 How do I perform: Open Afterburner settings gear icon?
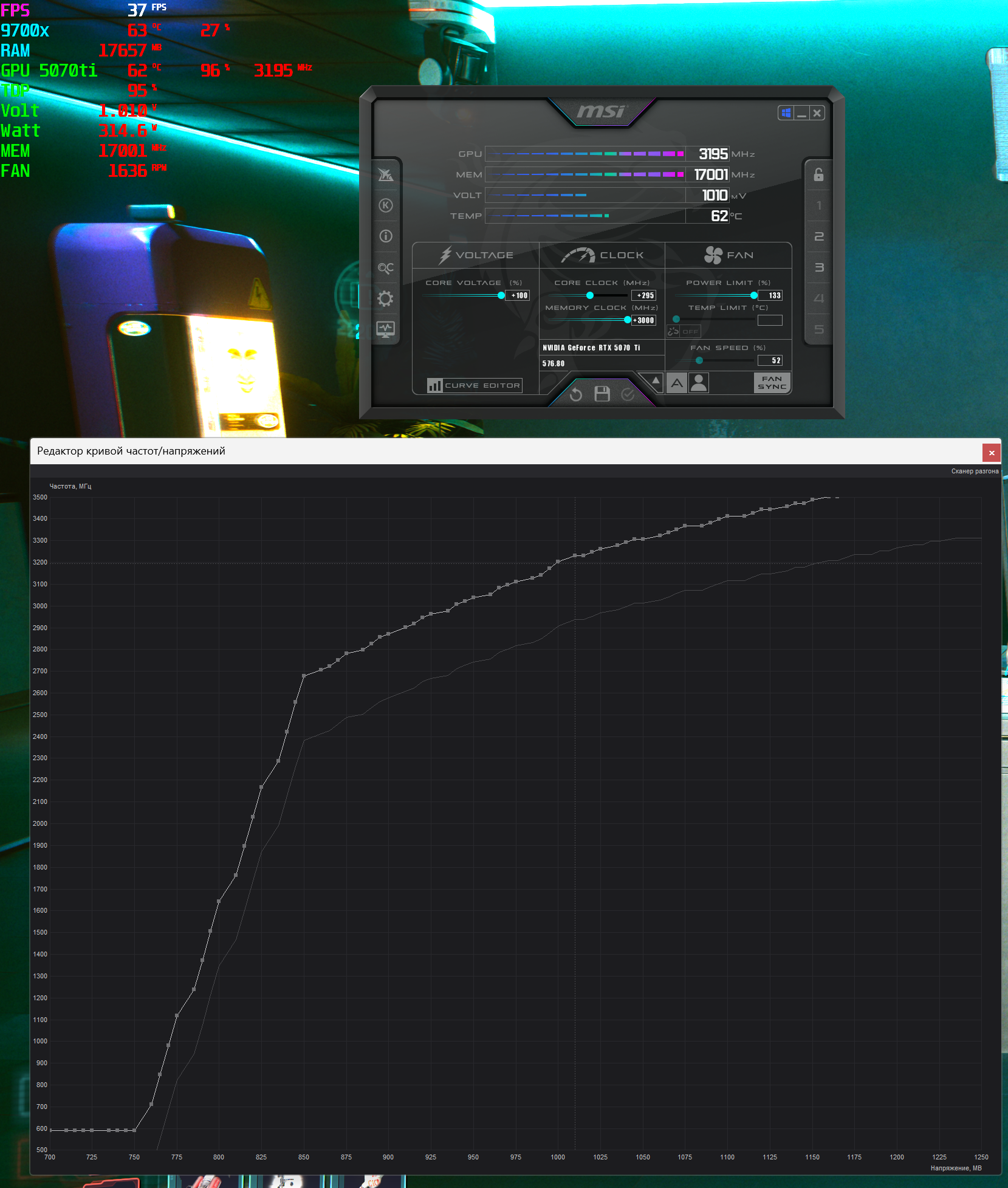[x=386, y=298]
